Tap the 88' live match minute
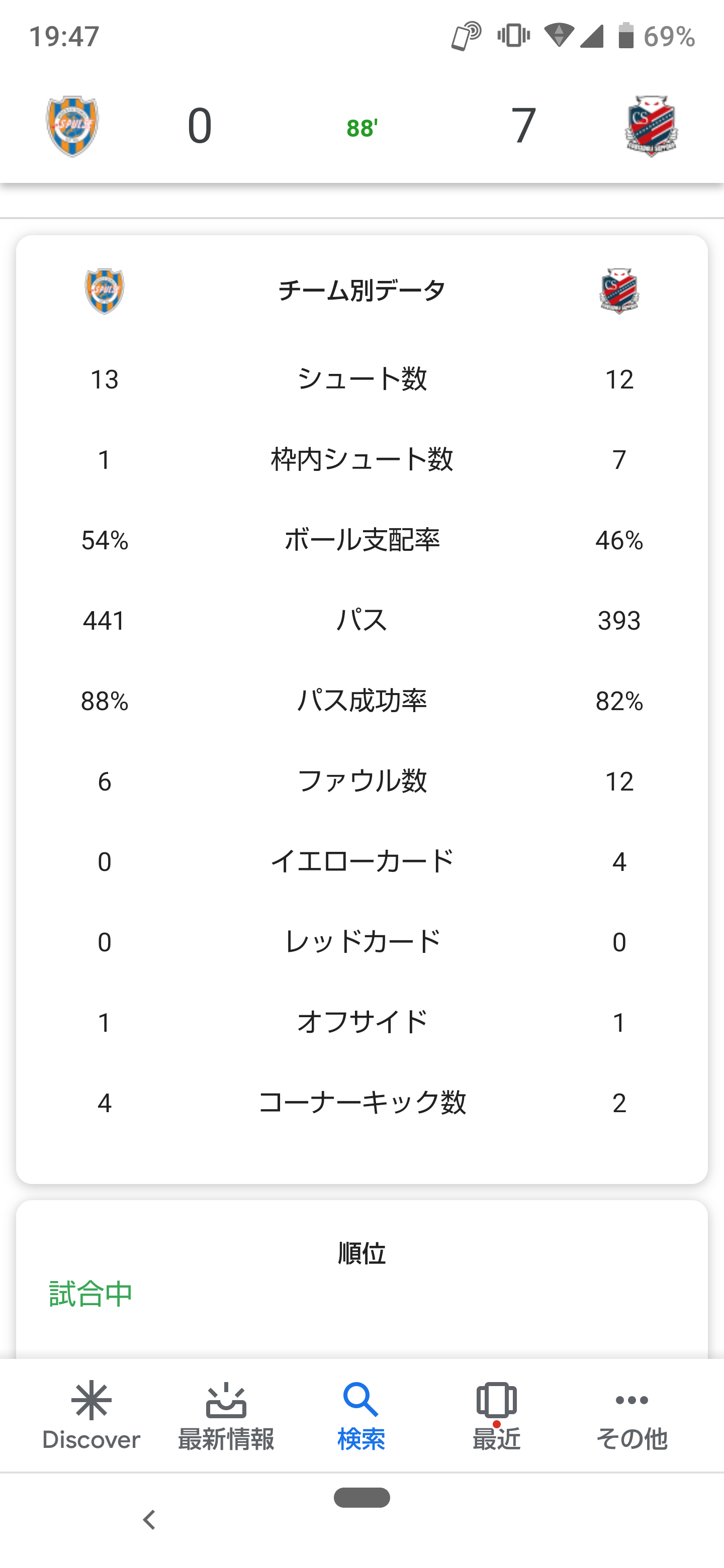This screenshot has width=724, height=1568. tap(361, 129)
